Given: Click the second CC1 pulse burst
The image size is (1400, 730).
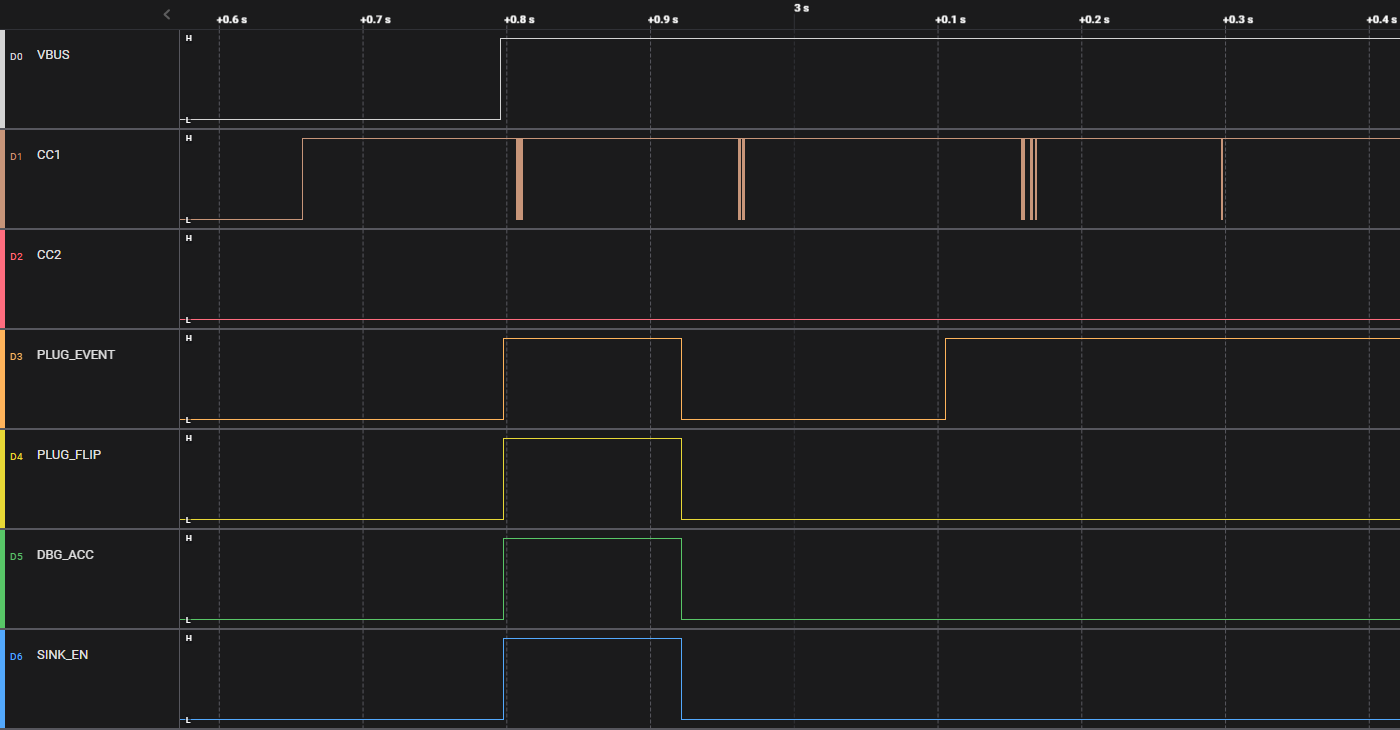Looking at the screenshot, I should coord(741,179).
